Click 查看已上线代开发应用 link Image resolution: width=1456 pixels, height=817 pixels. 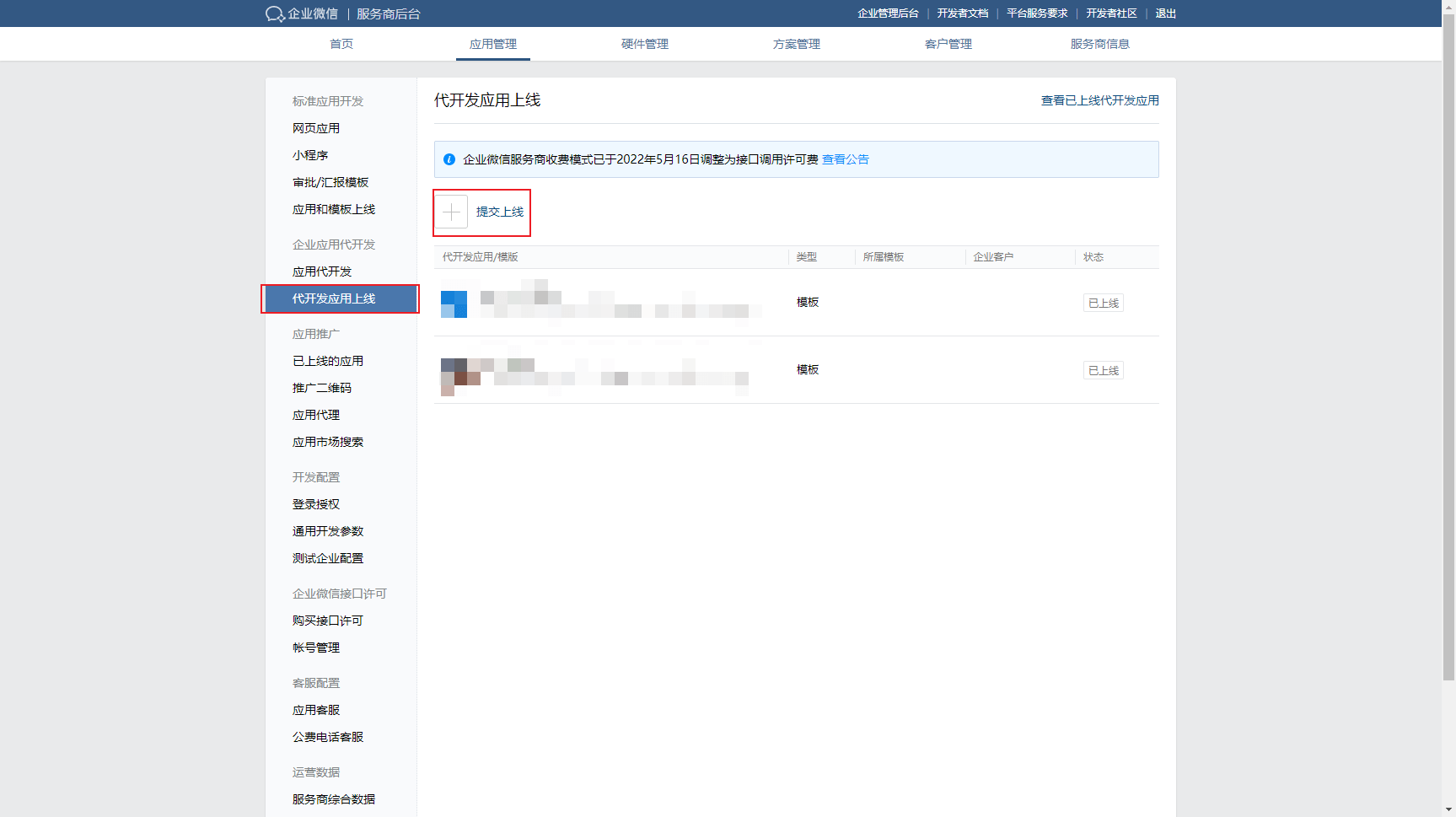(x=1099, y=100)
